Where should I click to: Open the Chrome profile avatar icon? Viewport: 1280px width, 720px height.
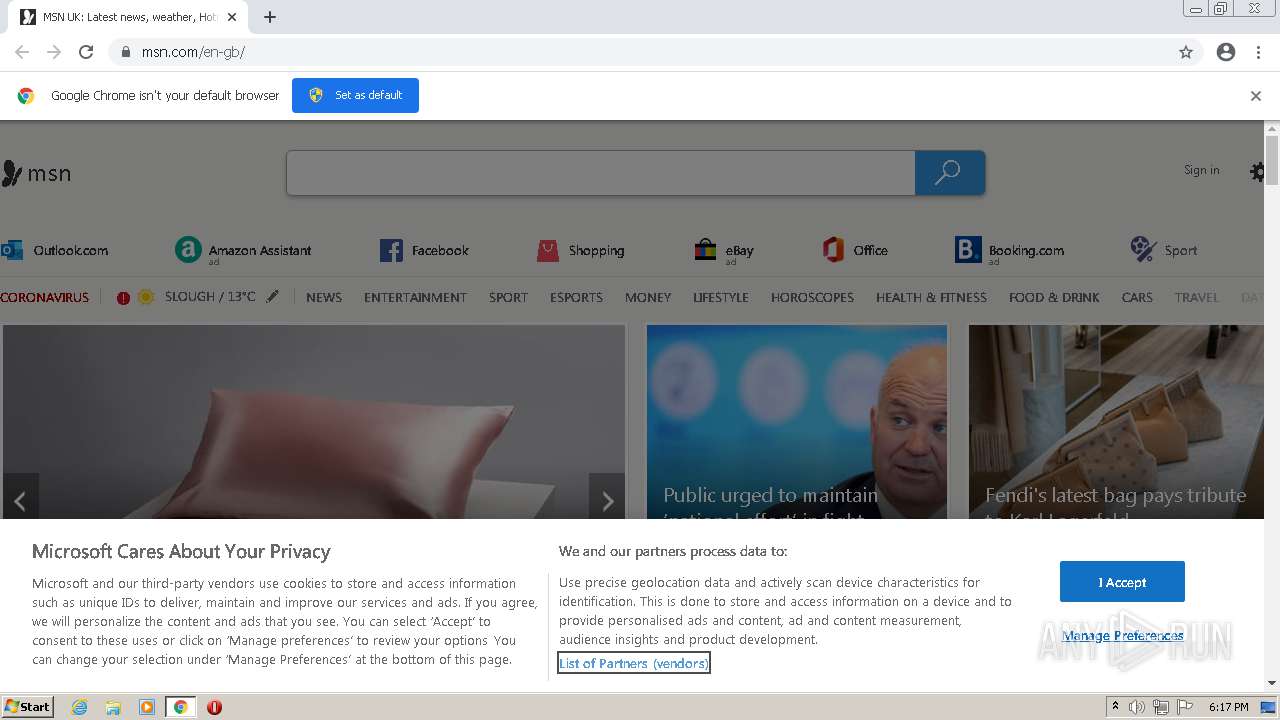tap(1226, 52)
